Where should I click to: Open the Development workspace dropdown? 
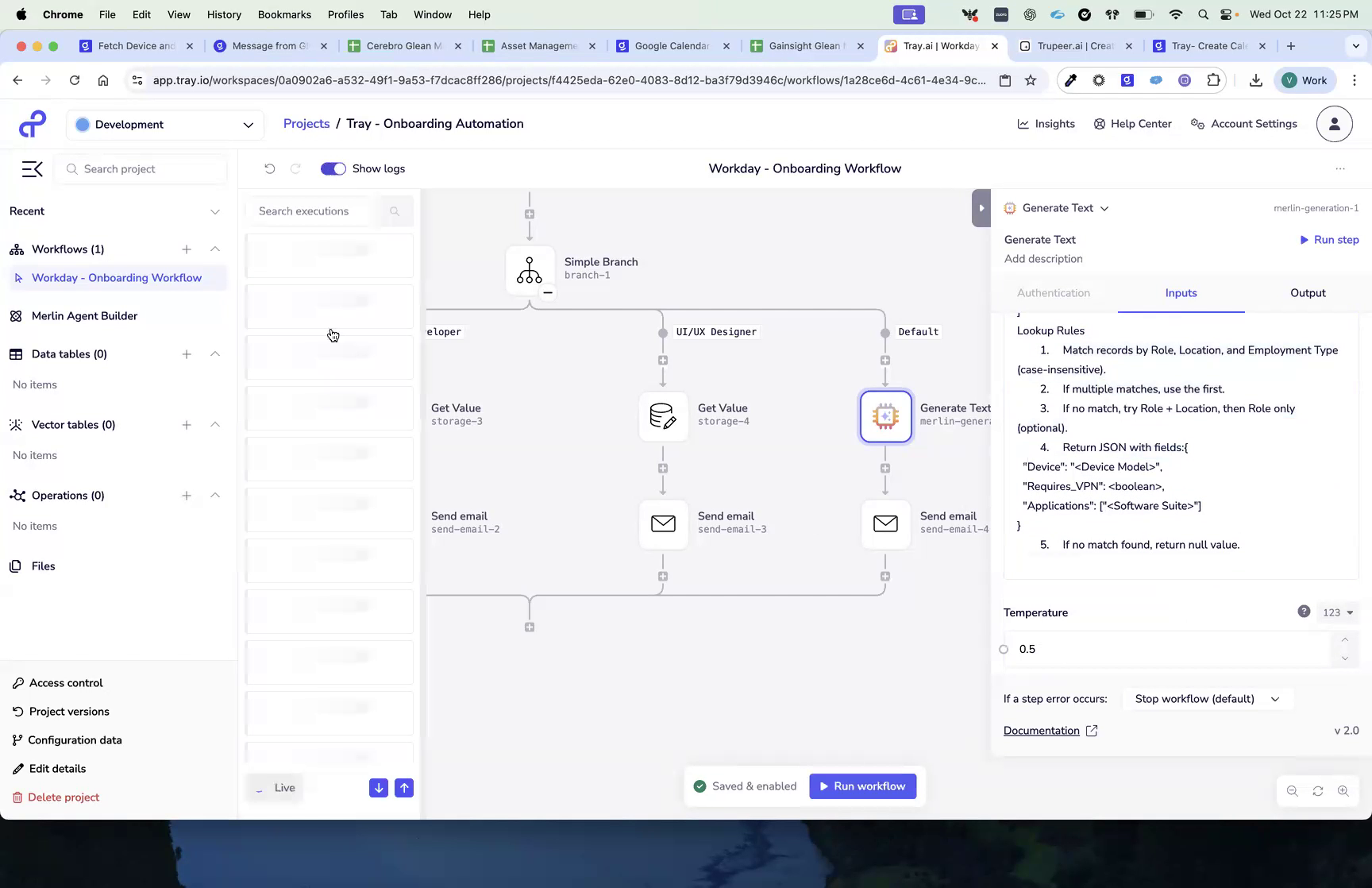[164, 125]
